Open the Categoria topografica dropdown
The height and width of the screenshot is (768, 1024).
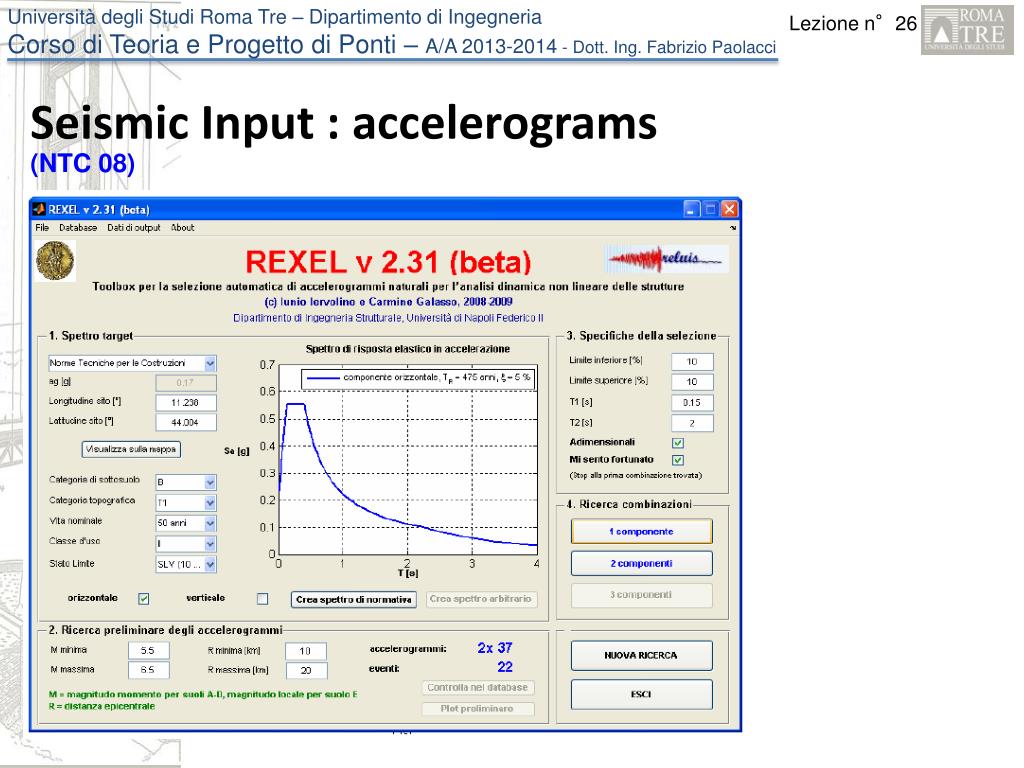pyautogui.click(x=186, y=503)
